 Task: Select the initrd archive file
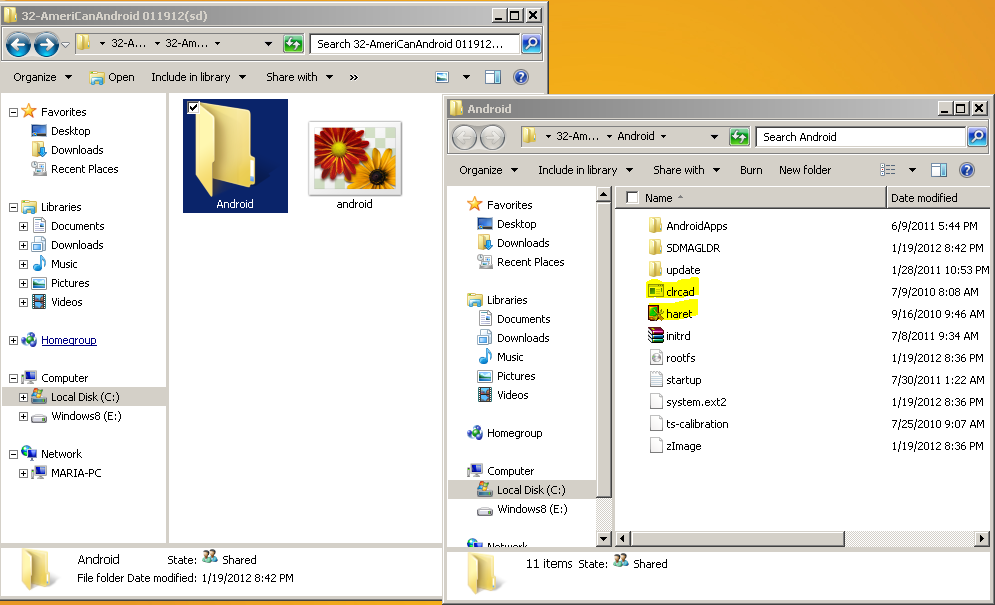pos(678,336)
